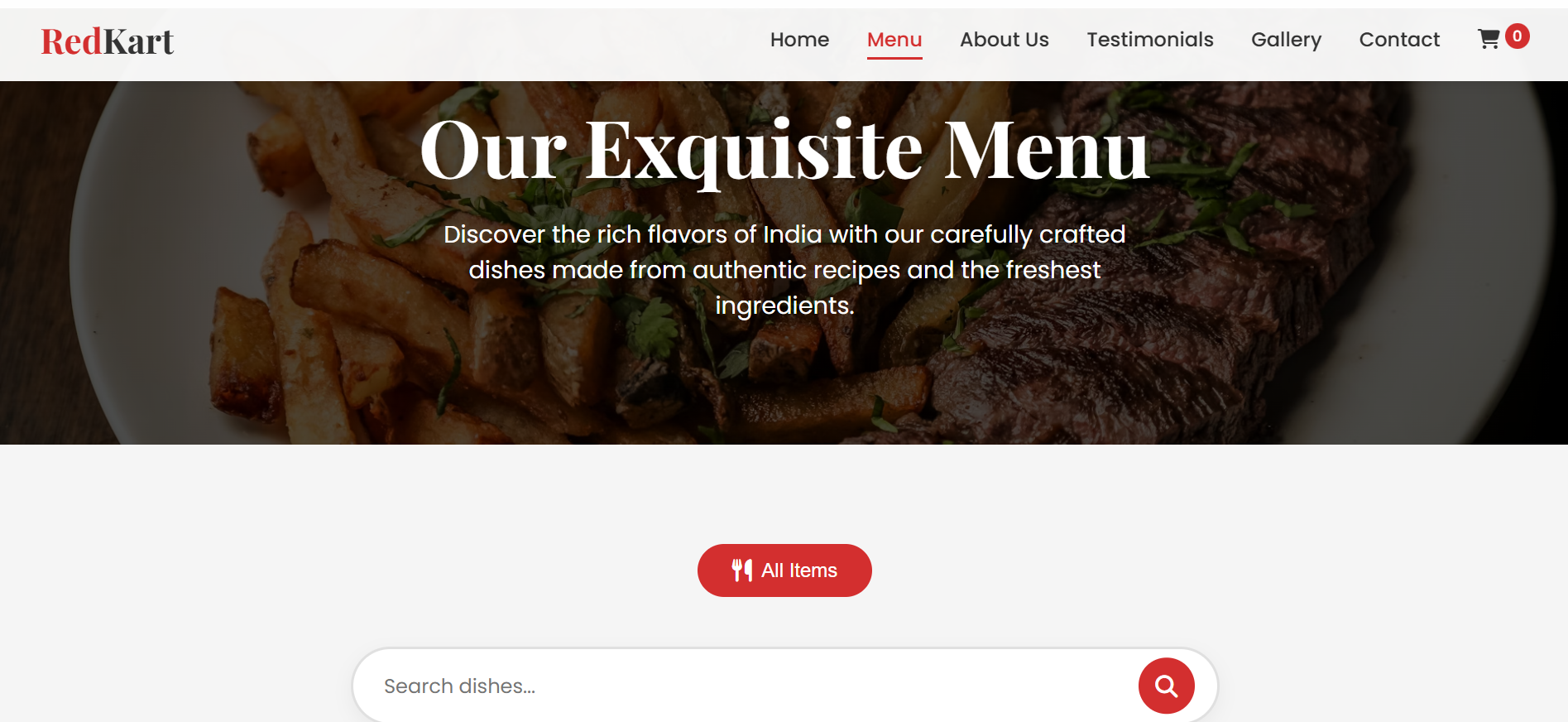The image size is (1568, 722).
Task: Click the red underline beneath Menu
Action: pos(894,58)
